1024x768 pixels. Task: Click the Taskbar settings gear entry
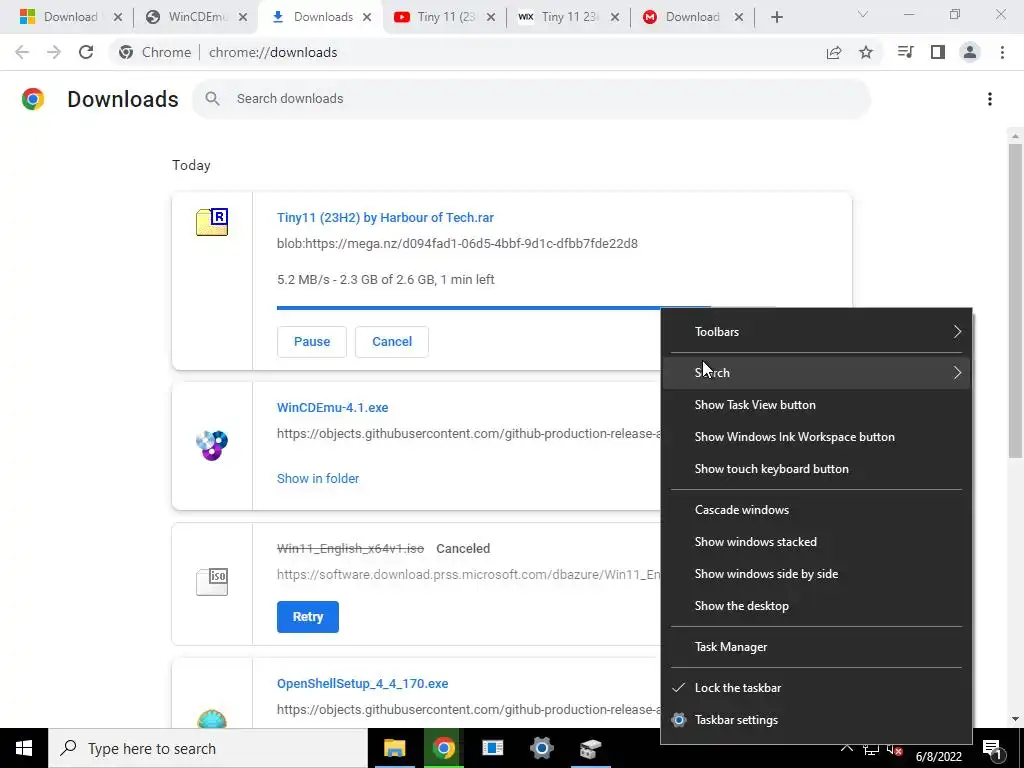pos(817,720)
